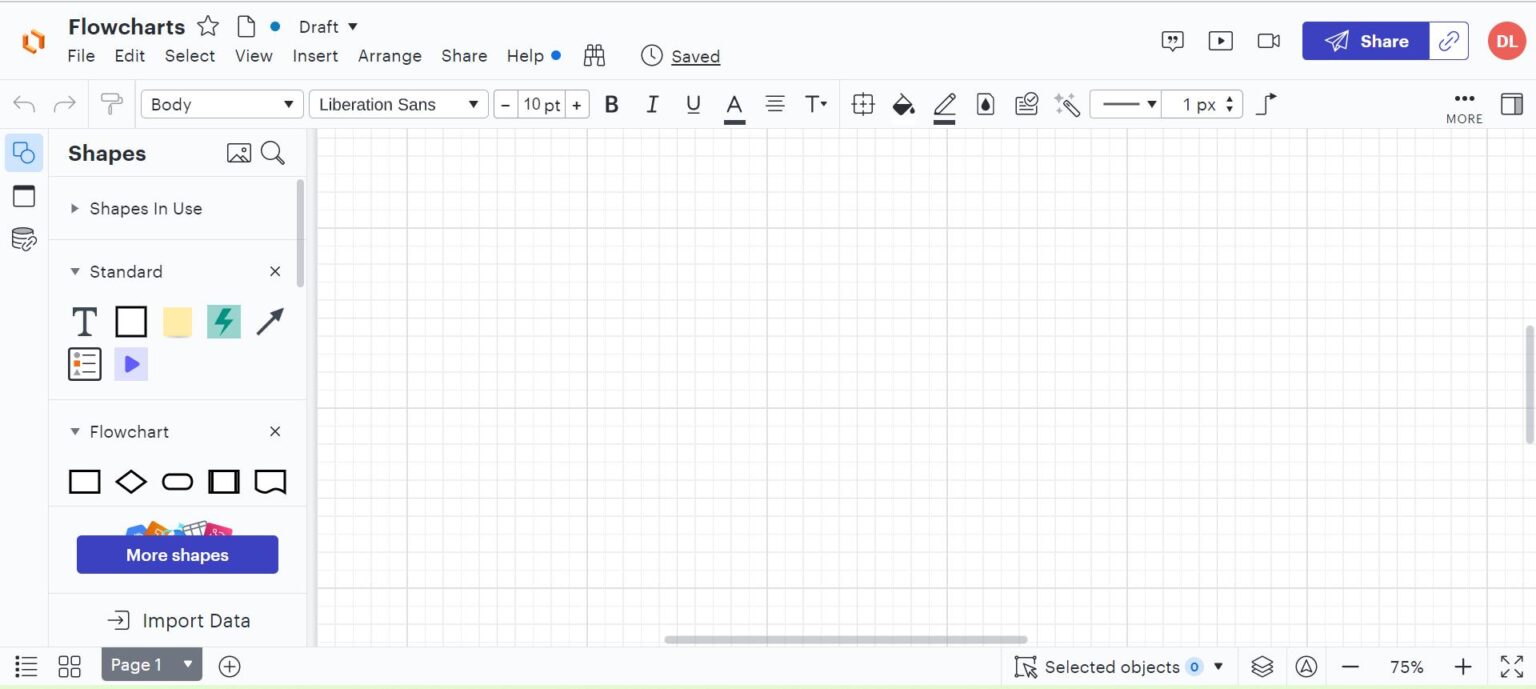
Task: Switch to the Arrange menu
Action: [389, 56]
